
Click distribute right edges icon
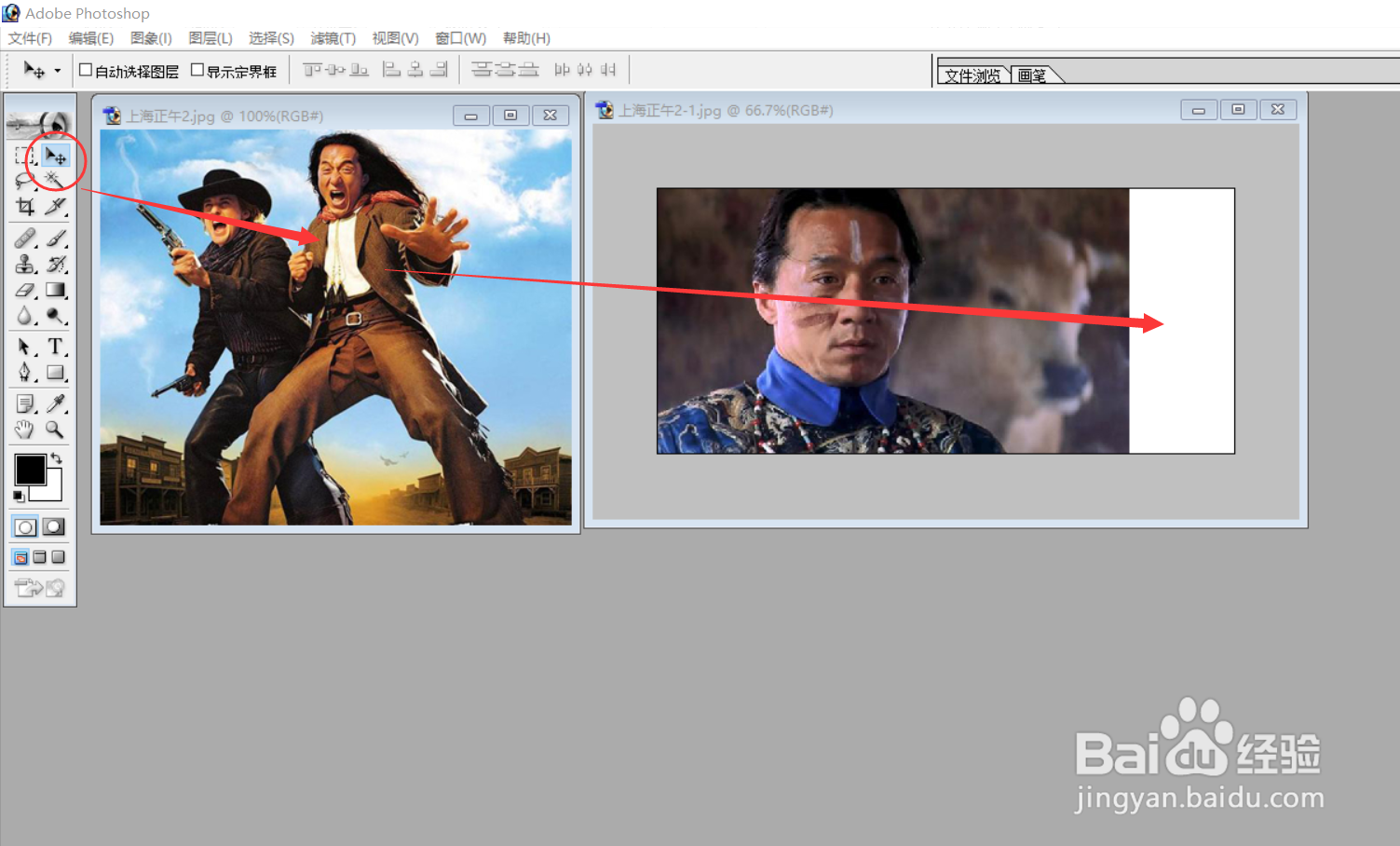pos(608,70)
